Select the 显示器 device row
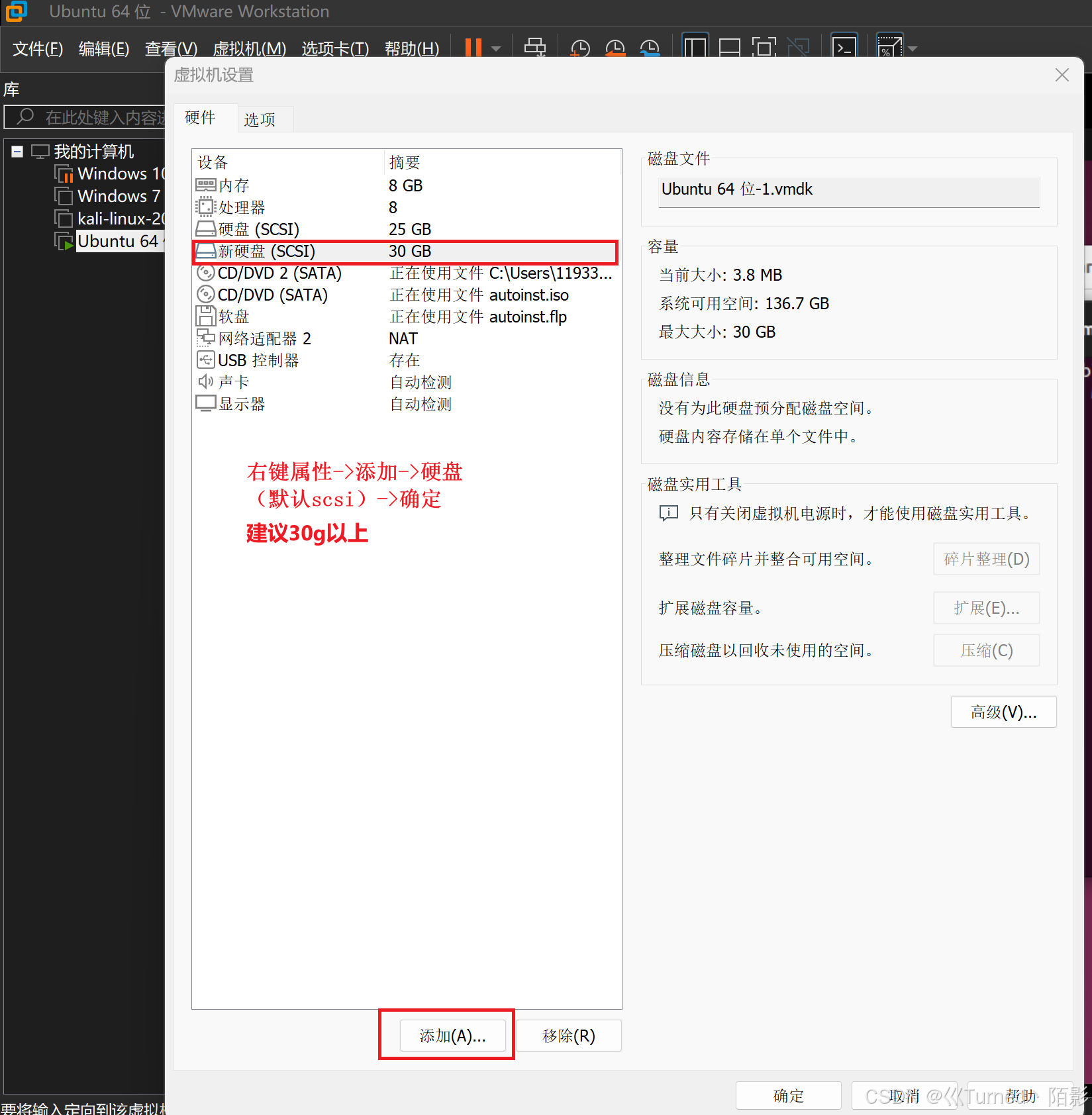The image size is (1092, 1115). pos(406,404)
